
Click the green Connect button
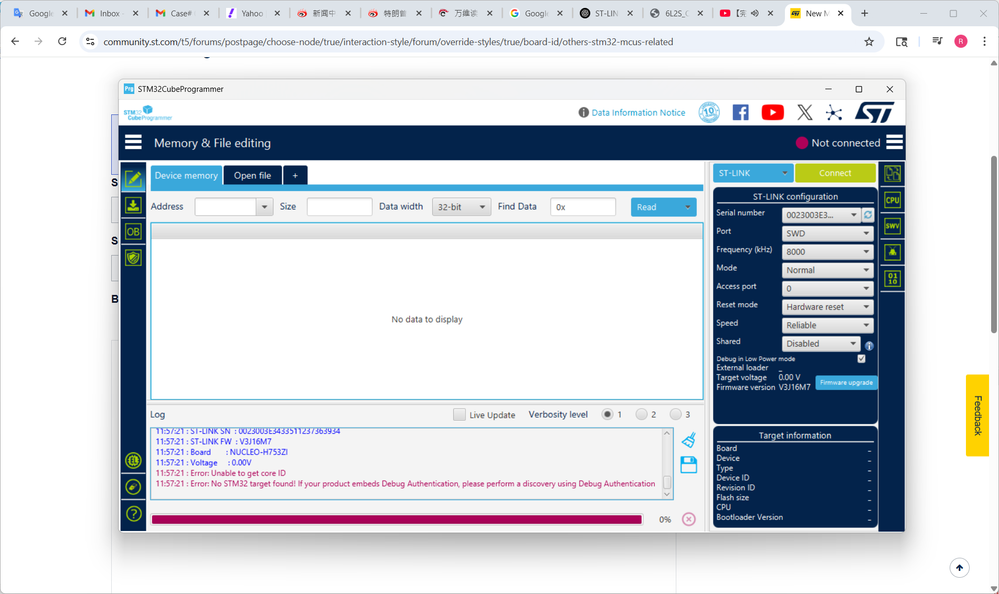click(835, 173)
